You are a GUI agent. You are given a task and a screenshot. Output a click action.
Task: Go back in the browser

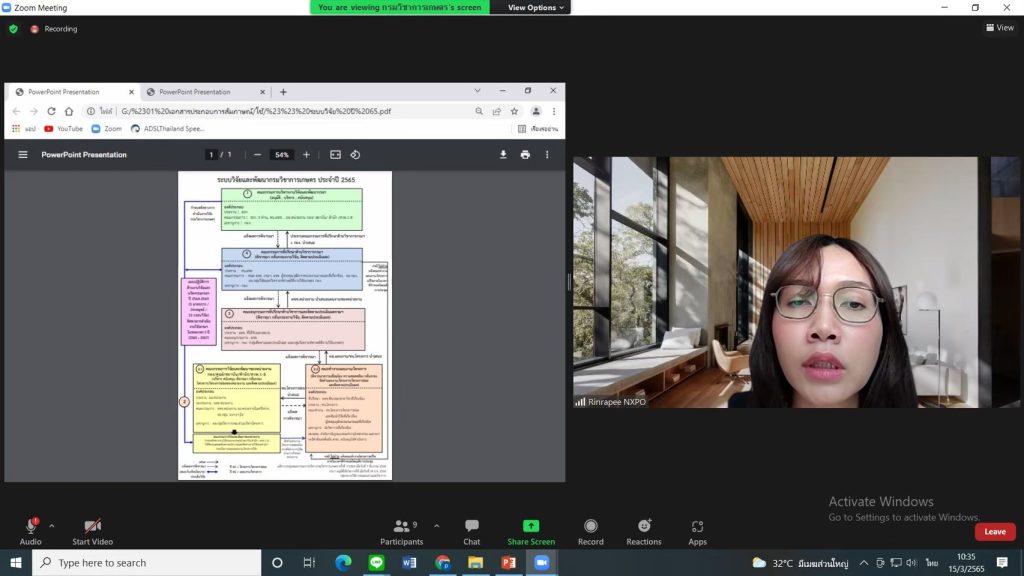coord(16,111)
